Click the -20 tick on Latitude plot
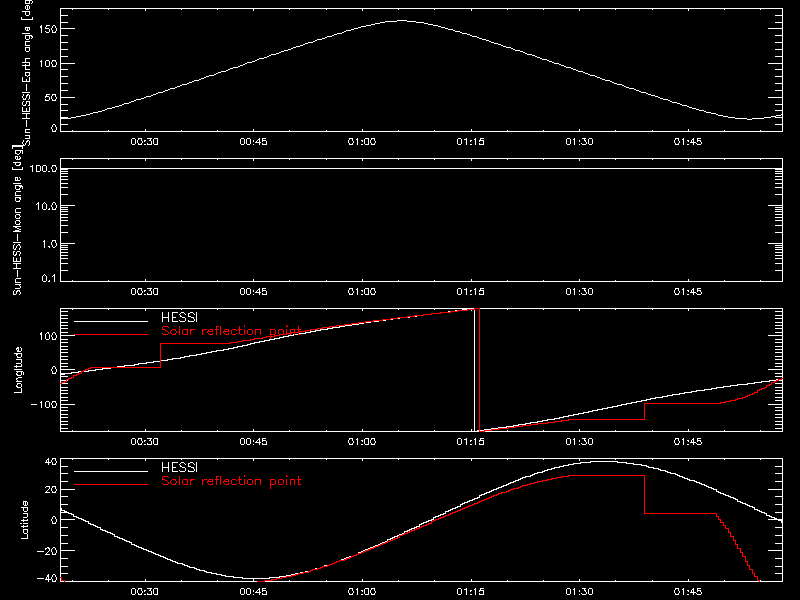This screenshot has width=800, height=600. tap(47, 551)
